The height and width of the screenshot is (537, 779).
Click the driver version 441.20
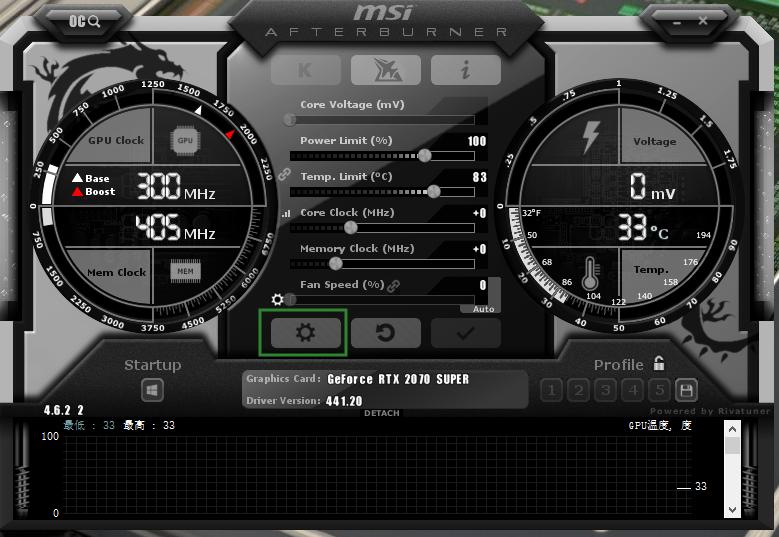tap(344, 401)
